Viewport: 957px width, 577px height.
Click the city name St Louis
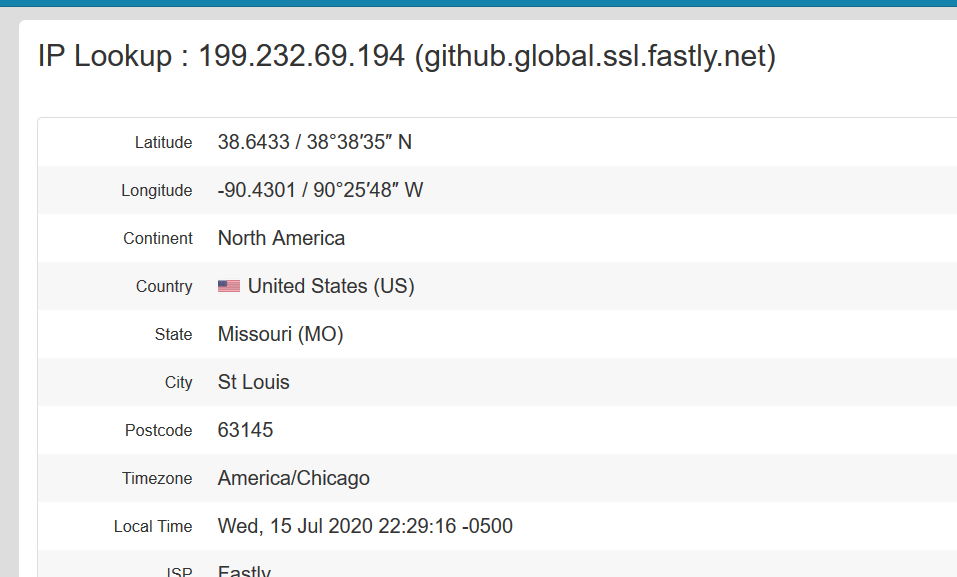pyautogui.click(x=254, y=382)
